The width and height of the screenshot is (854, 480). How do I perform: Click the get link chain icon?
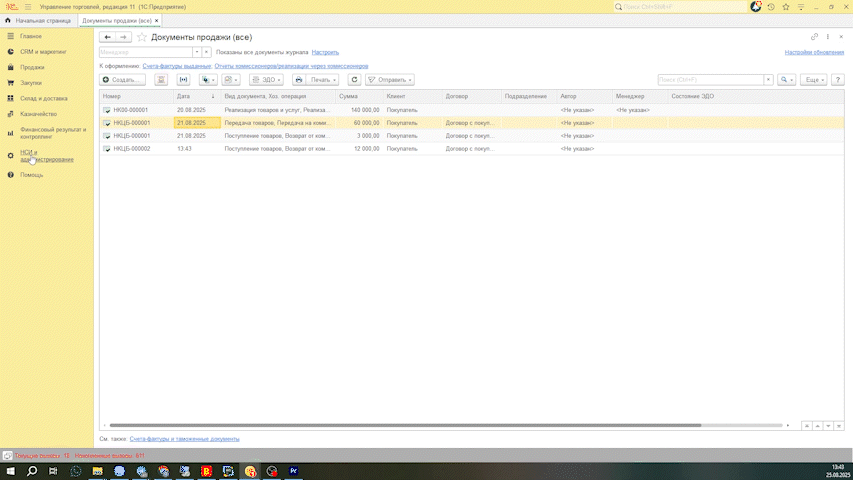pos(814,37)
